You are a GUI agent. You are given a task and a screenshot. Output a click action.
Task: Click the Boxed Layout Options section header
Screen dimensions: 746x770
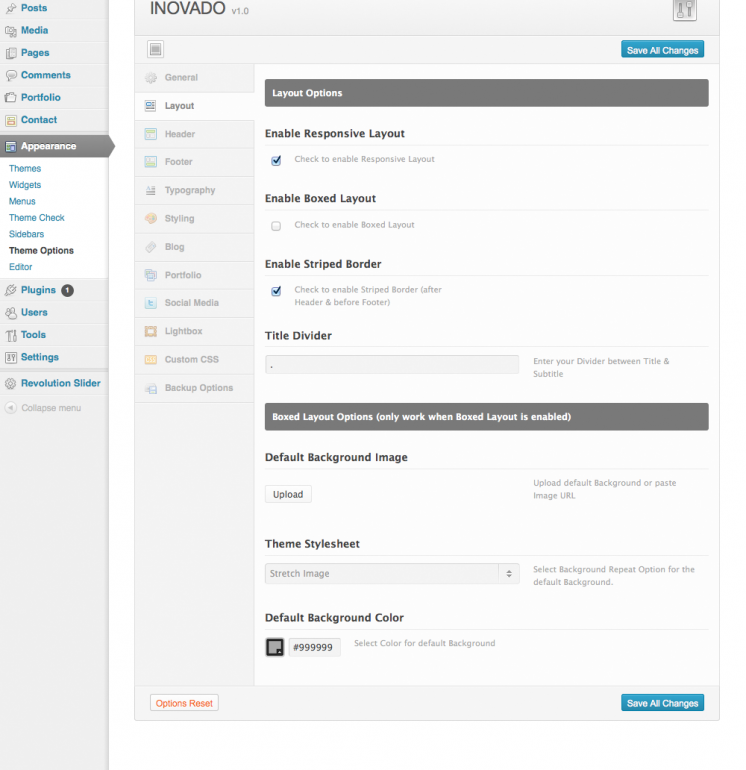click(x=487, y=417)
